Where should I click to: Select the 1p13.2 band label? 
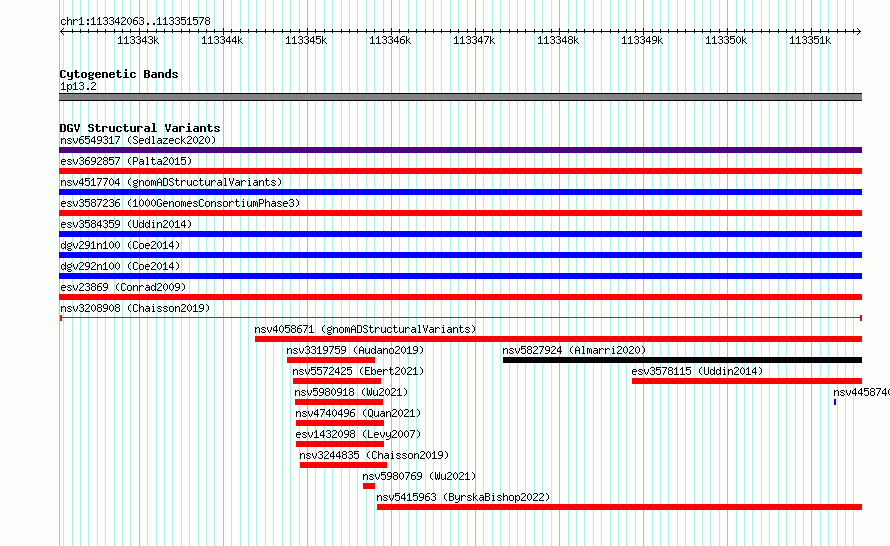(78, 86)
